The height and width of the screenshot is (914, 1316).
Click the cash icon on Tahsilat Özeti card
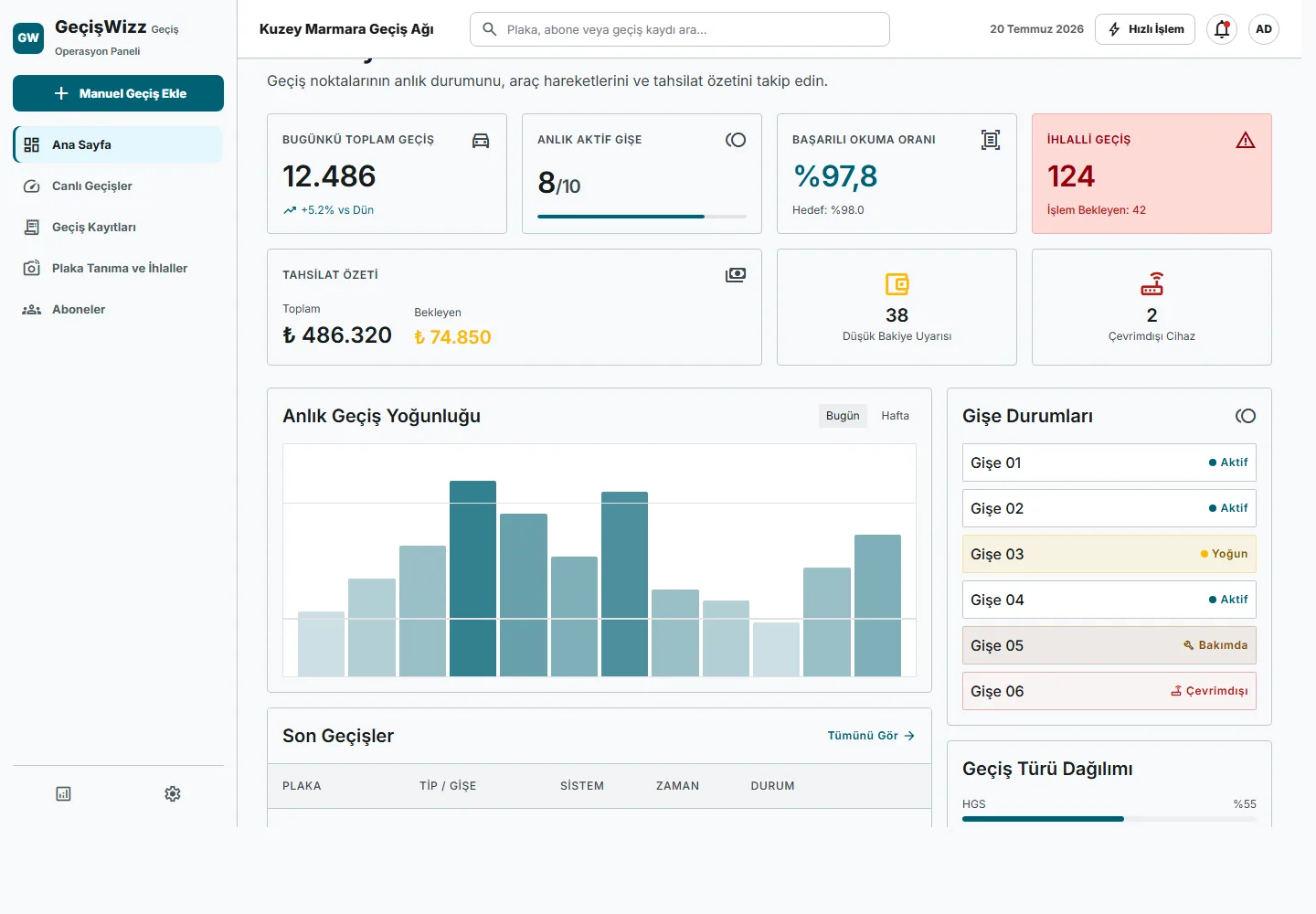click(x=736, y=275)
